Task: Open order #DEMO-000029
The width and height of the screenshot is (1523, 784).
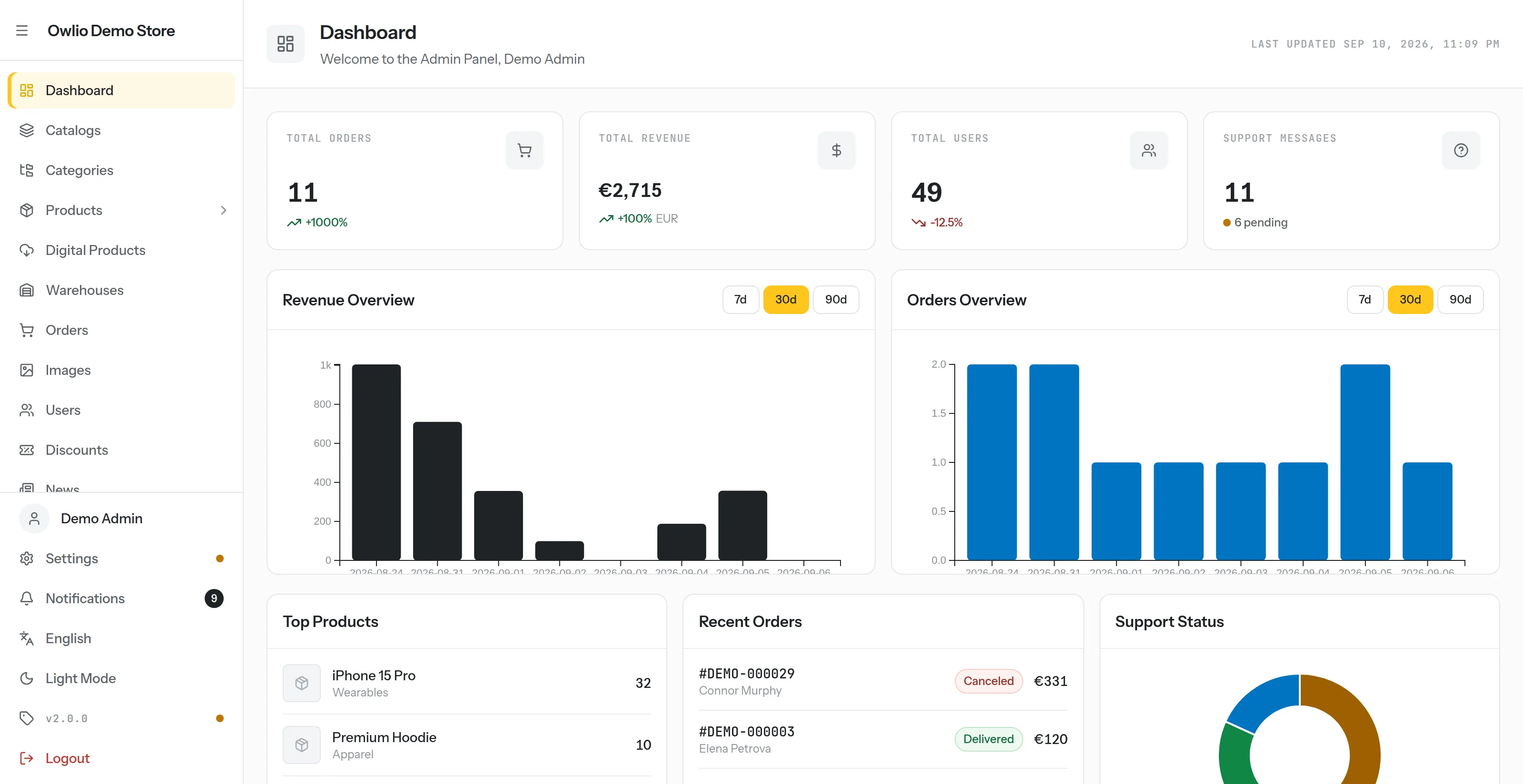Action: (883, 681)
